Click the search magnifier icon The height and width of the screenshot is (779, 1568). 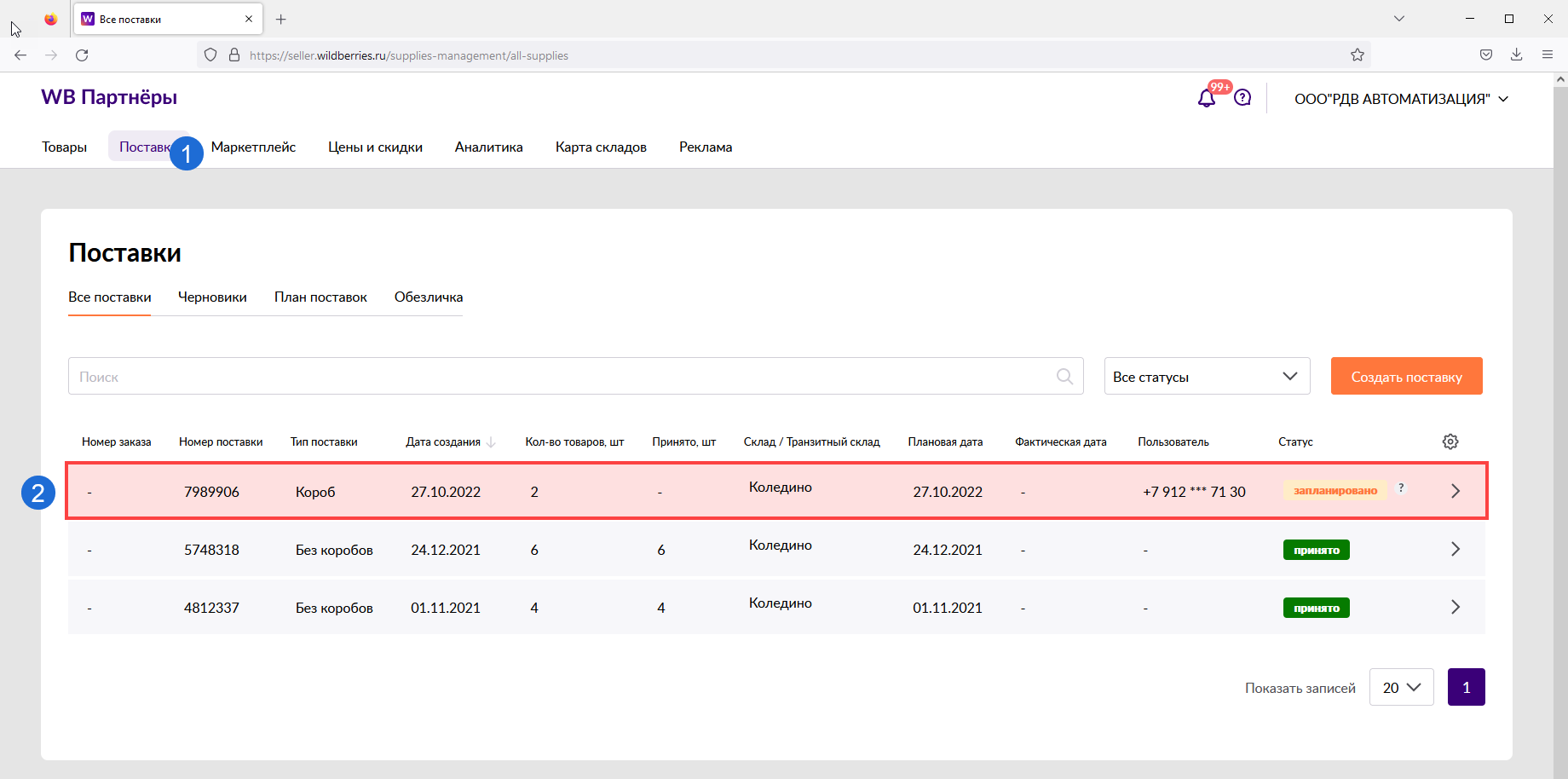(1064, 377)
